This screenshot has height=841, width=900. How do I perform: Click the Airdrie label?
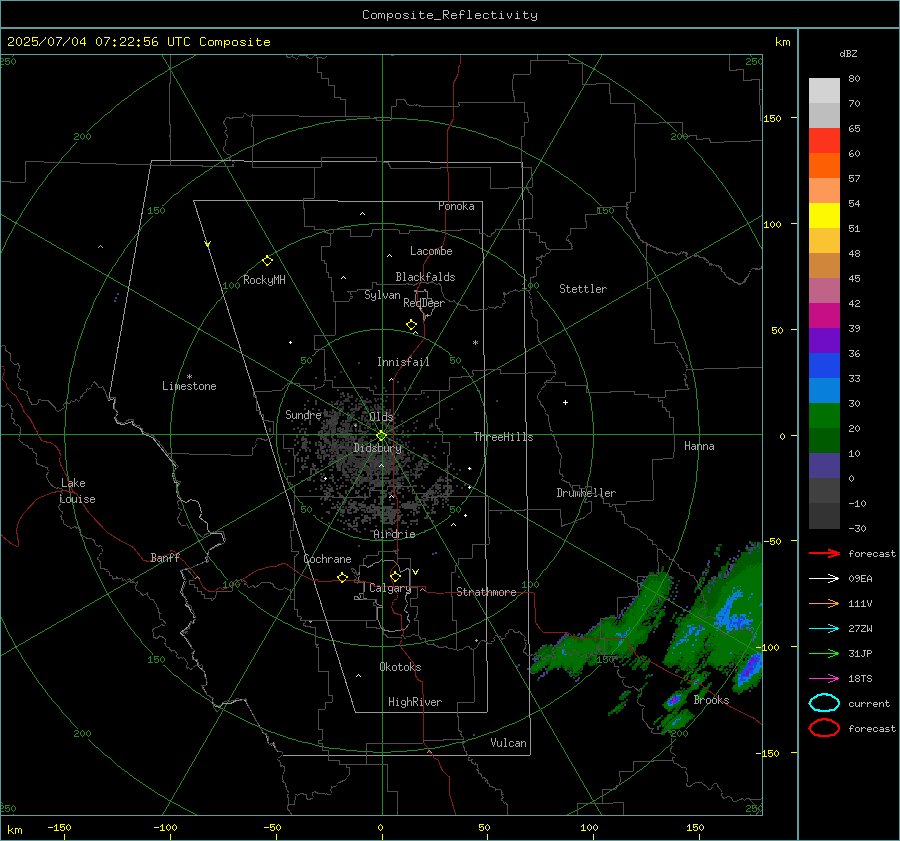coord(394,534)
